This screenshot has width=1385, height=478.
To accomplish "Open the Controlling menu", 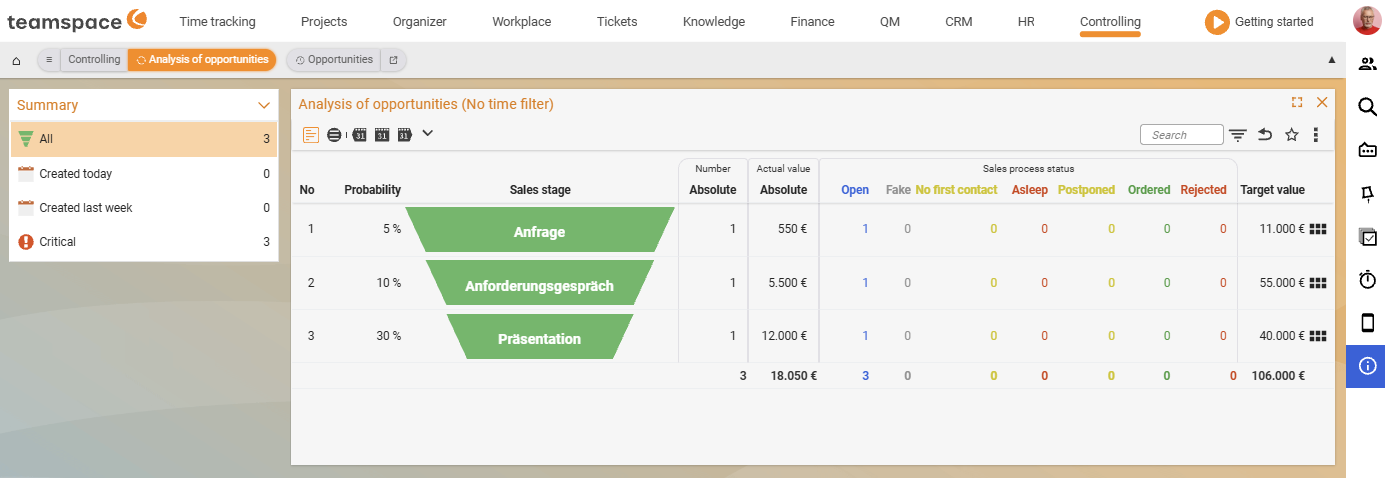I will (1110, 21).
